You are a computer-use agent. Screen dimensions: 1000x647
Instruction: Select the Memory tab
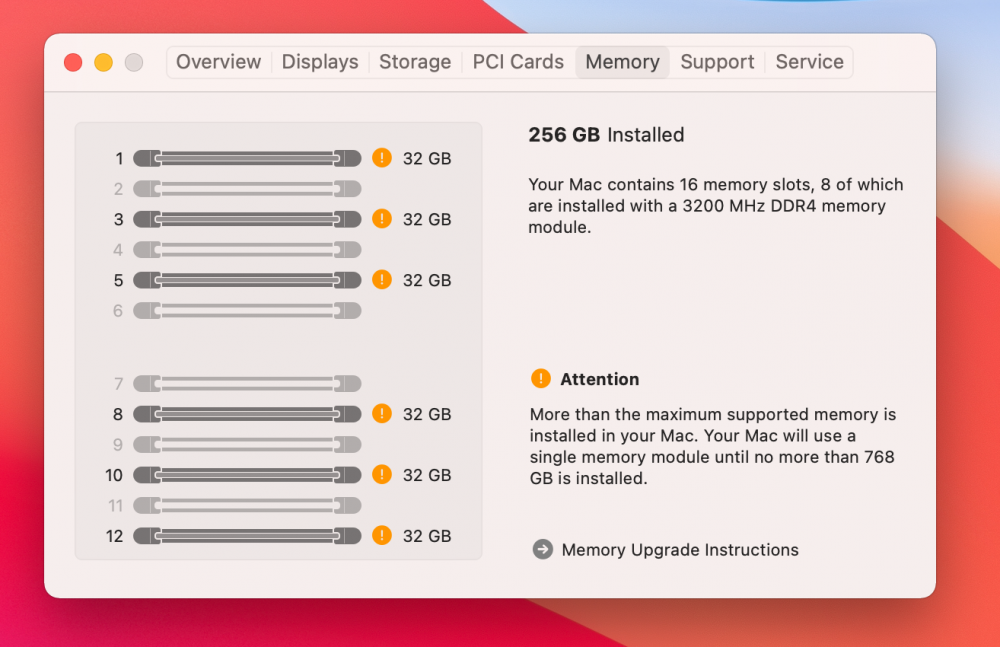click(x=622, y=62)
